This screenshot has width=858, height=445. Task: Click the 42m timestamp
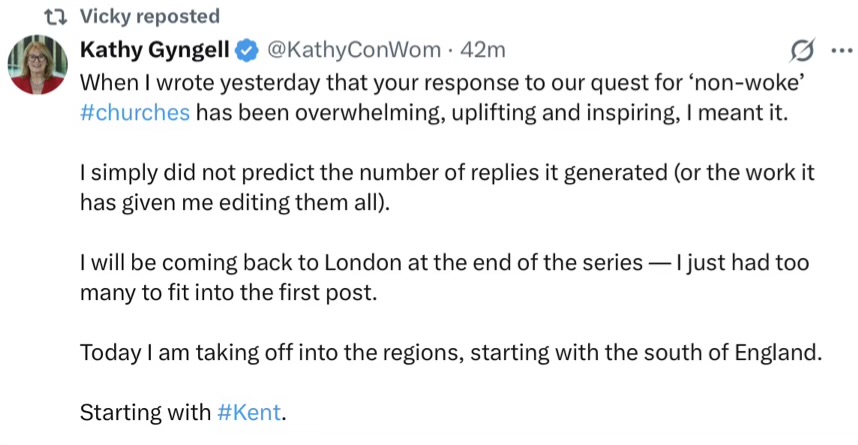click(x=482, y=49)
